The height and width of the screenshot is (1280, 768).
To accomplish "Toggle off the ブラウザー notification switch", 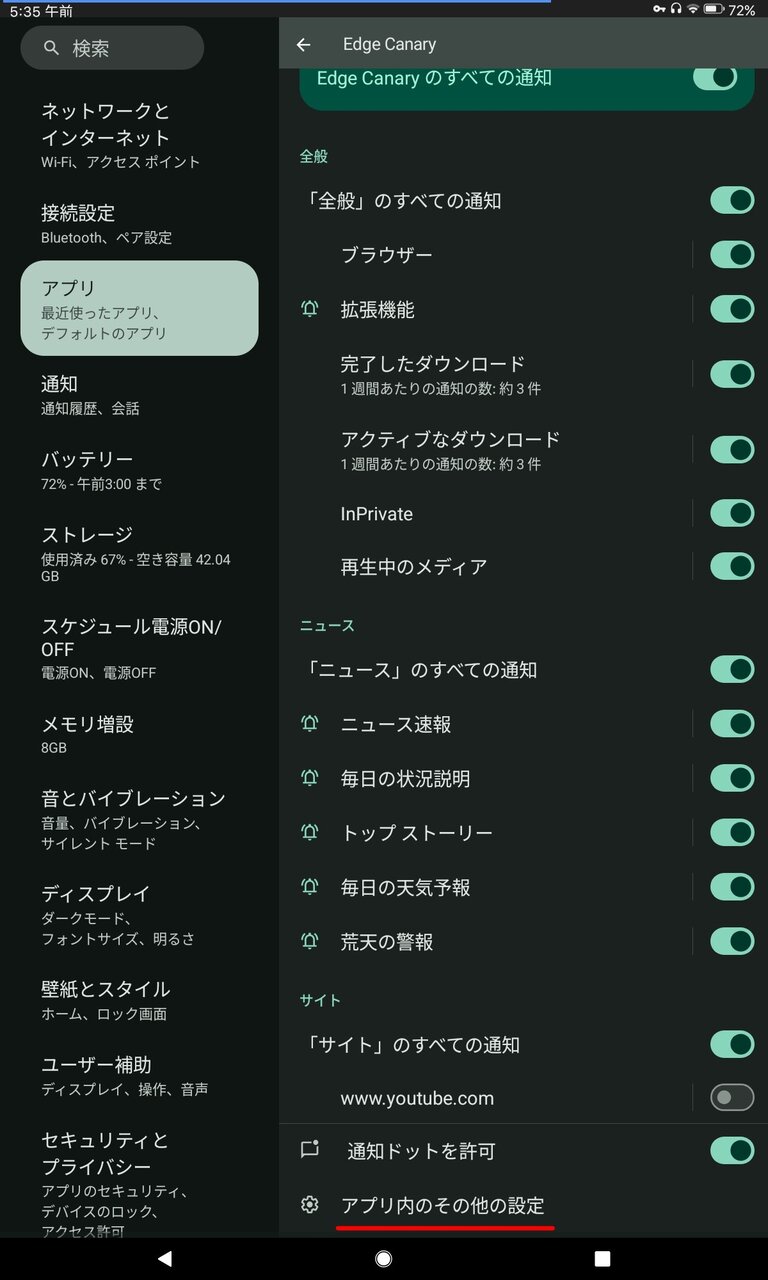I will 732,255.
